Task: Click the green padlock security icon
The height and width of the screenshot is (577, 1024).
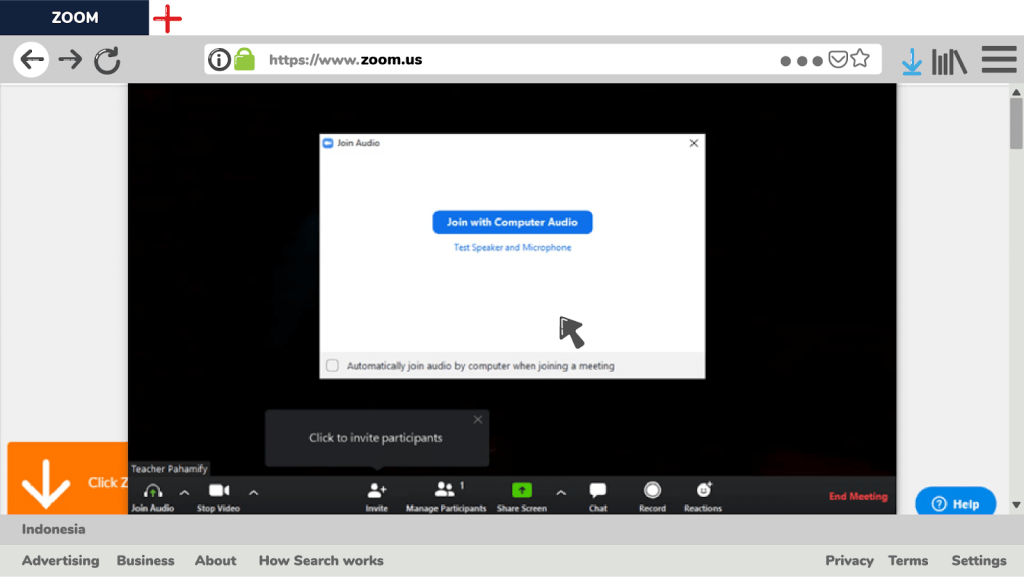Action: point(244,59)
